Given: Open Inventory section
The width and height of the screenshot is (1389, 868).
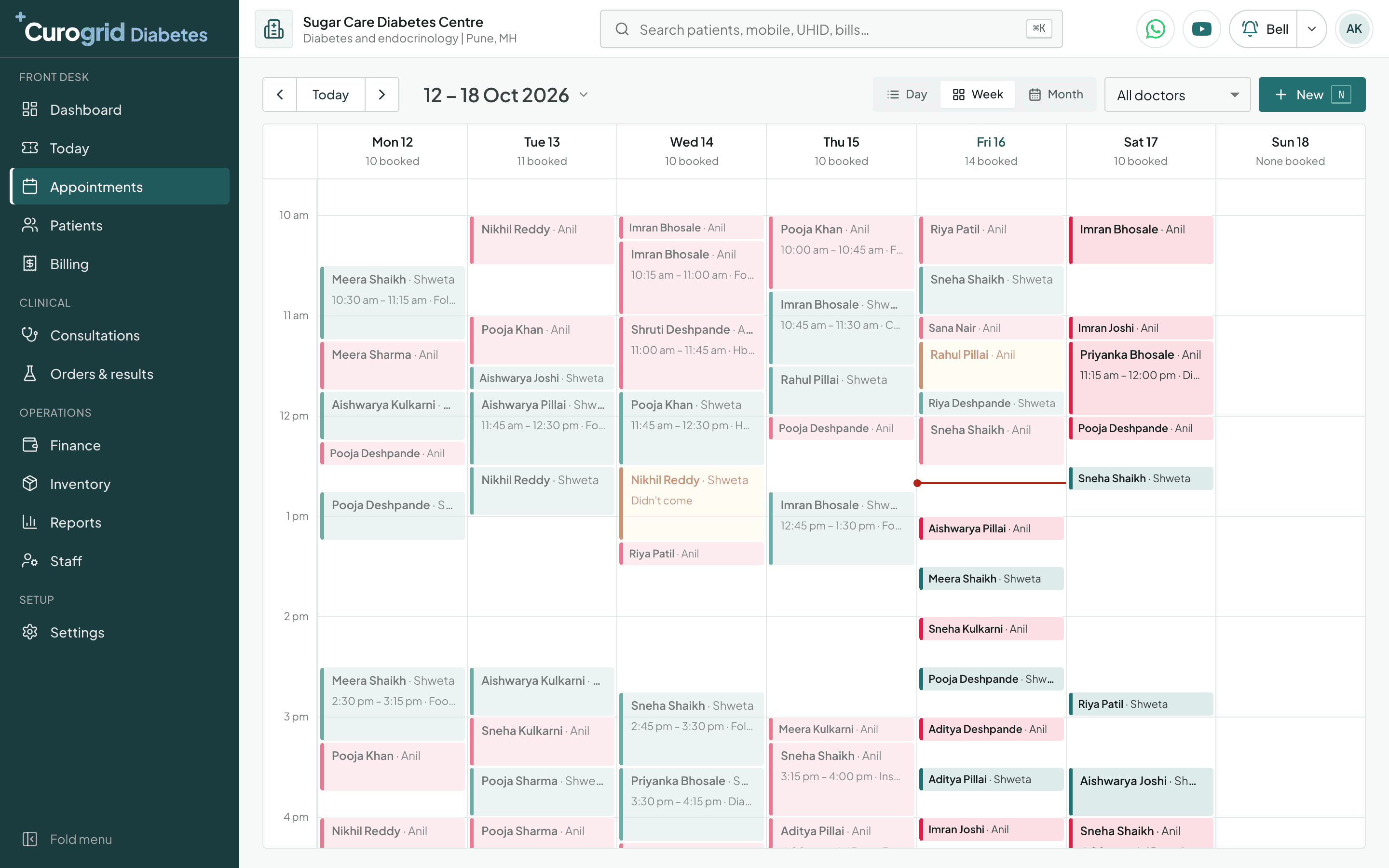Looking at the screenshot, I should pos(120,483).
